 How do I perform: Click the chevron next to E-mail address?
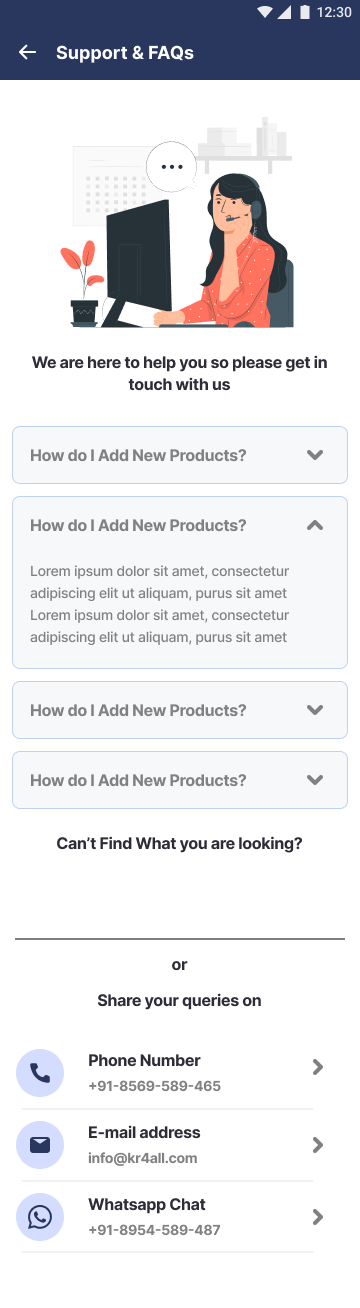[318, 1145]
